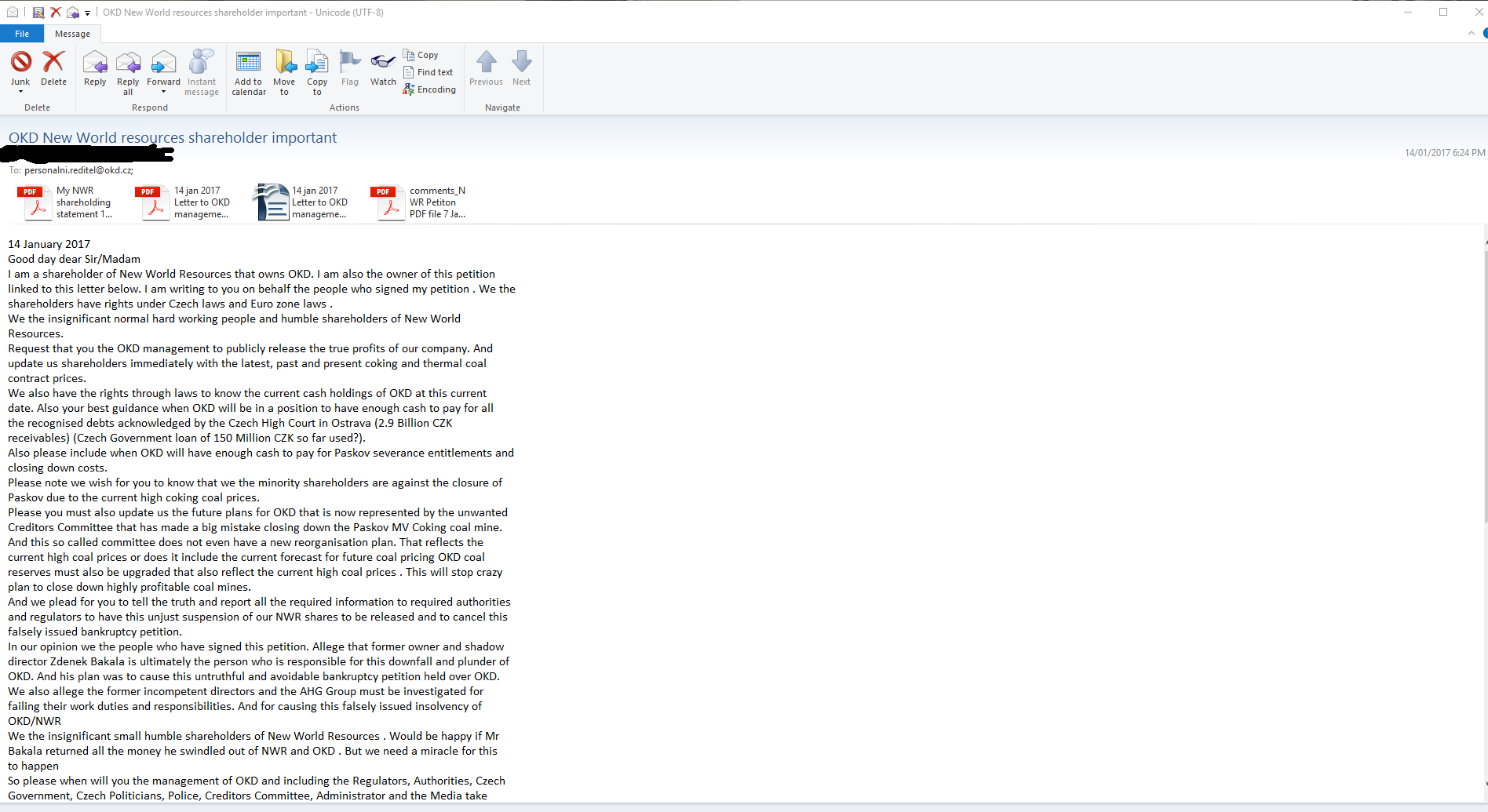1488x812 pixels.
Task: Forward this email
Action: tap(163, 67)
